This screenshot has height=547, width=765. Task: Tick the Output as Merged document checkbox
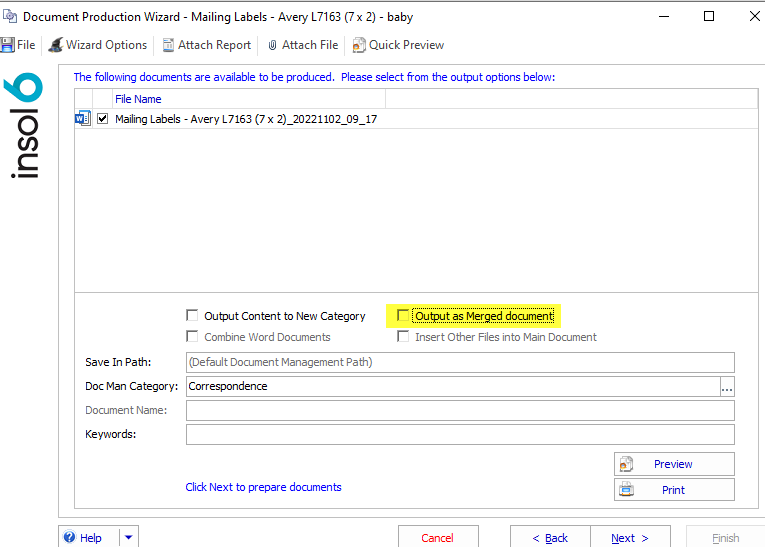pyautogui.click(x=403, y=316)
